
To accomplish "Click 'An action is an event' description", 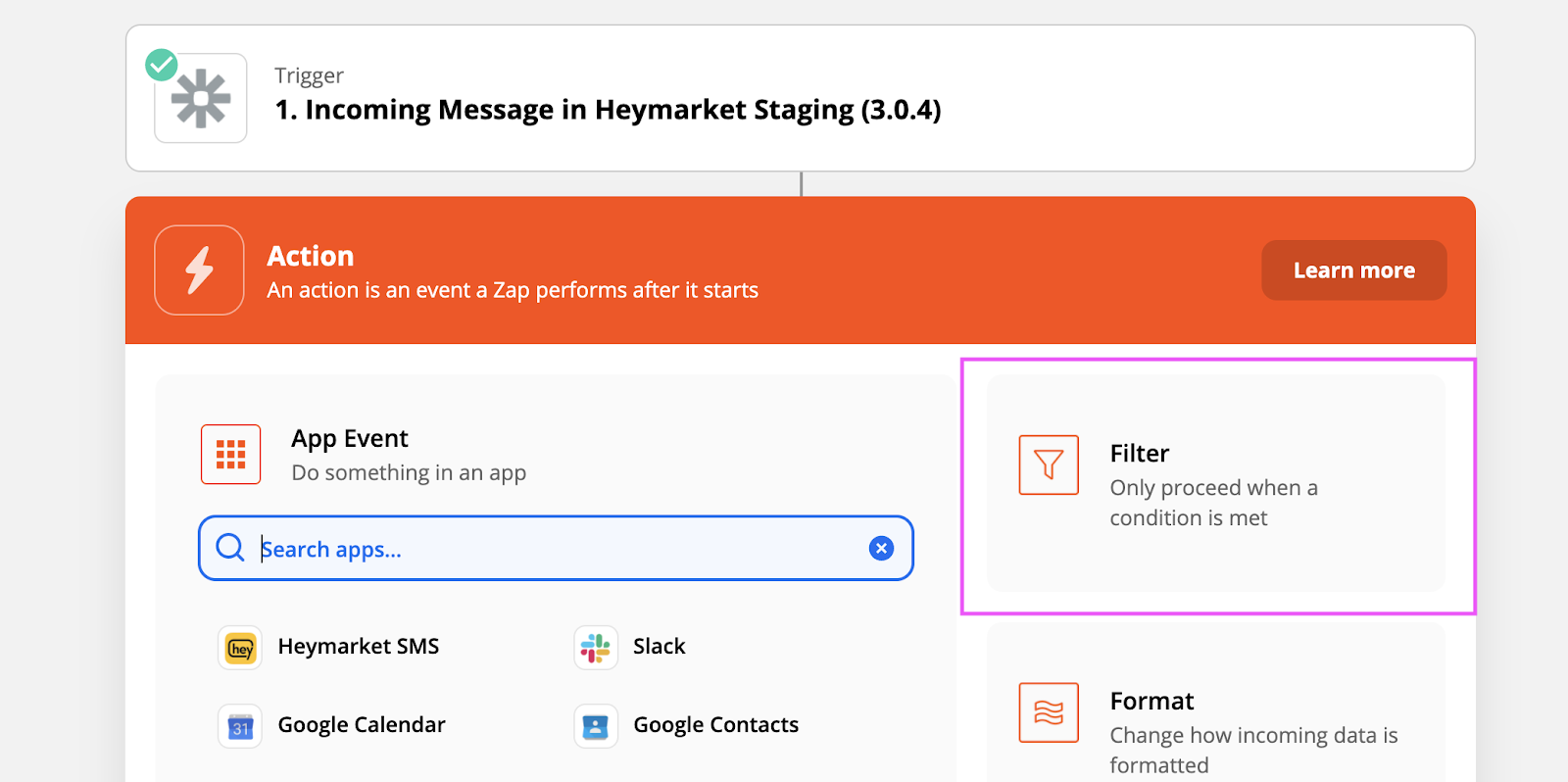I will click(x=513, y=290).
